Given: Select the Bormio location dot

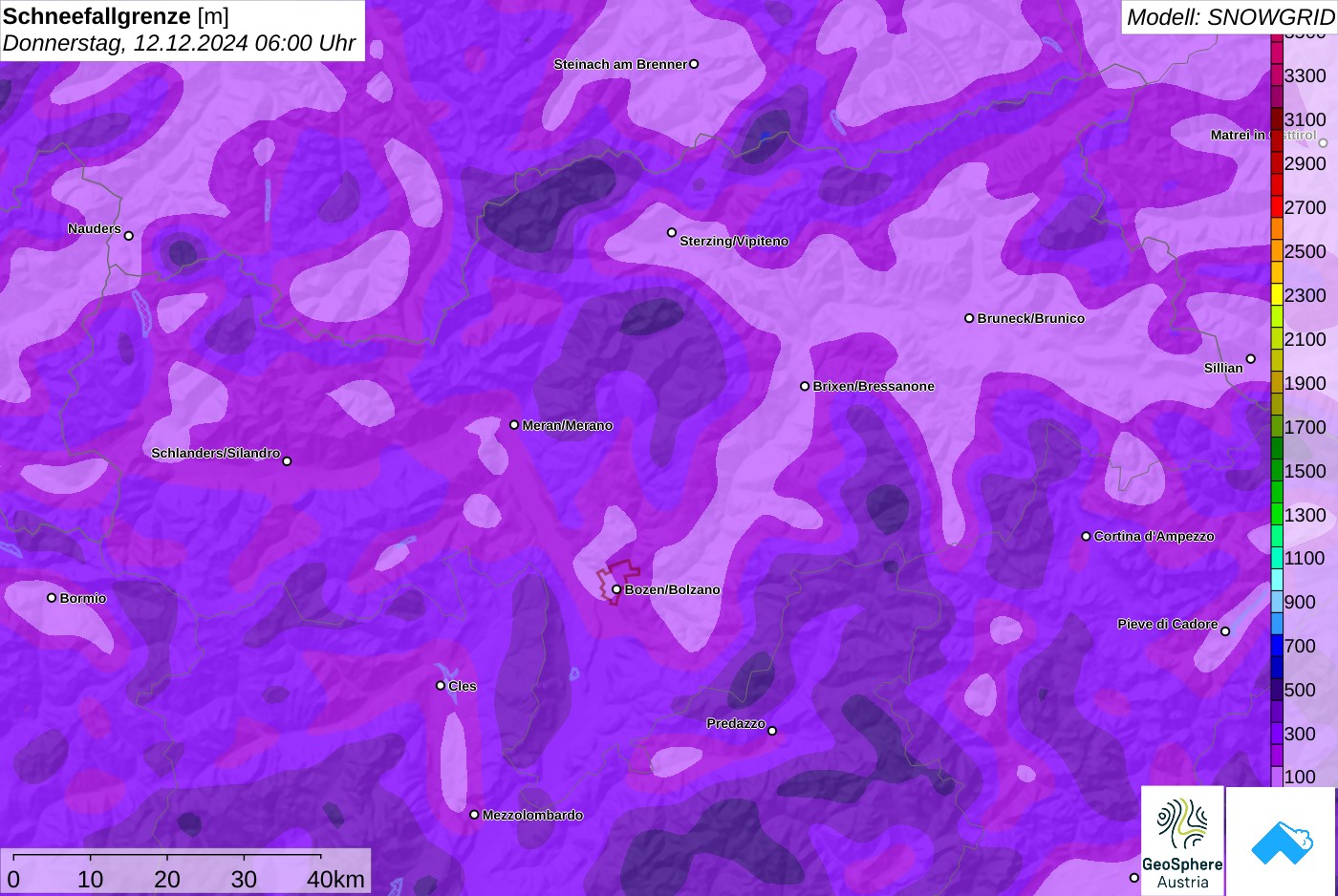Looking at the screenshot, I should [x=52, y=598].
